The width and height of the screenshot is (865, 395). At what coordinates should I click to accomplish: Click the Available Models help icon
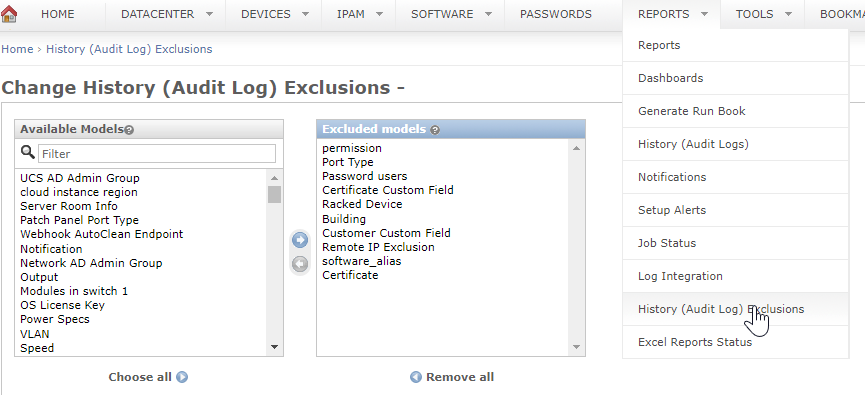pos(129,130)
